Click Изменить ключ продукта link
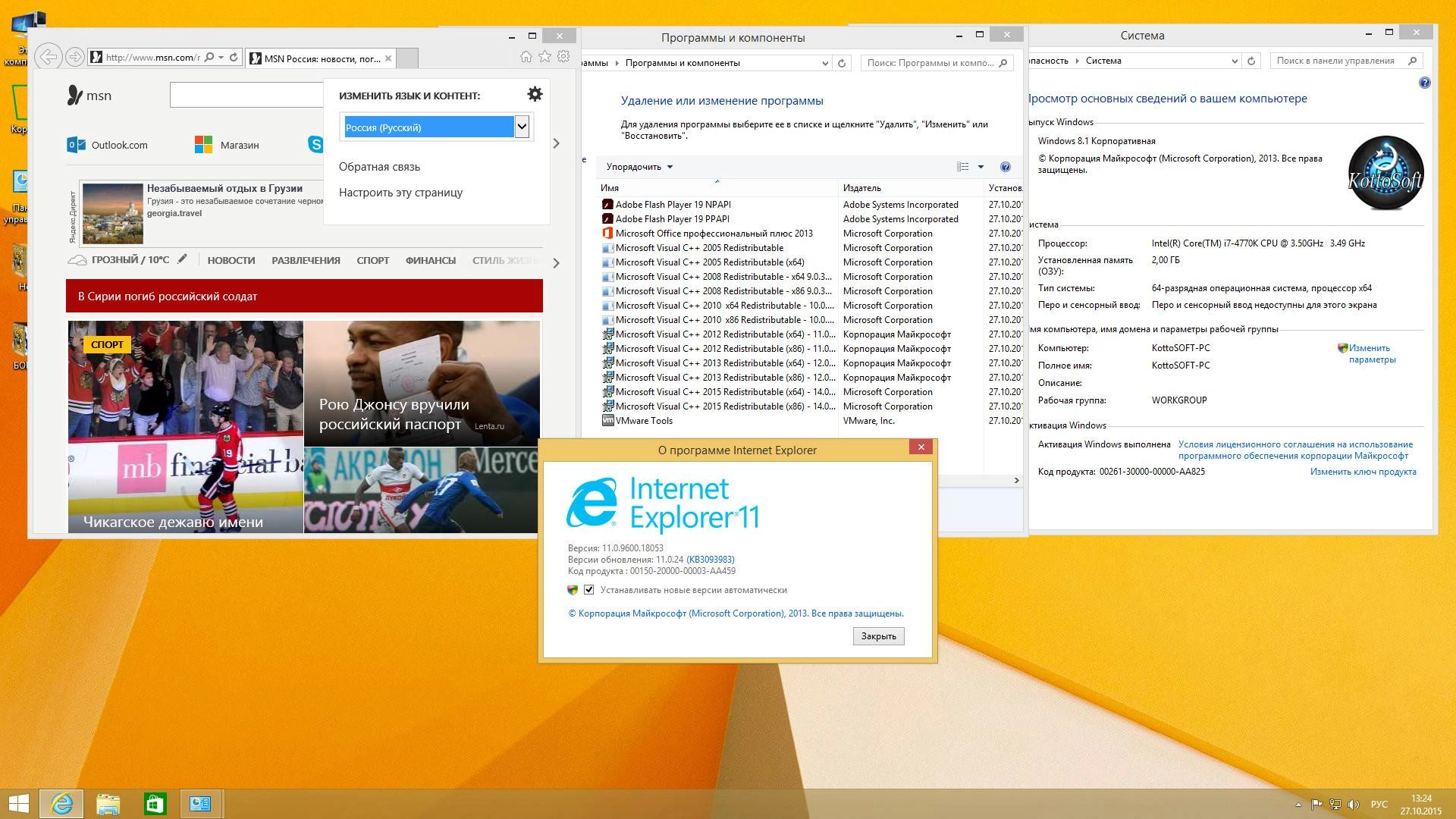Screen dimensions: 1456x819 [1363, 472]
